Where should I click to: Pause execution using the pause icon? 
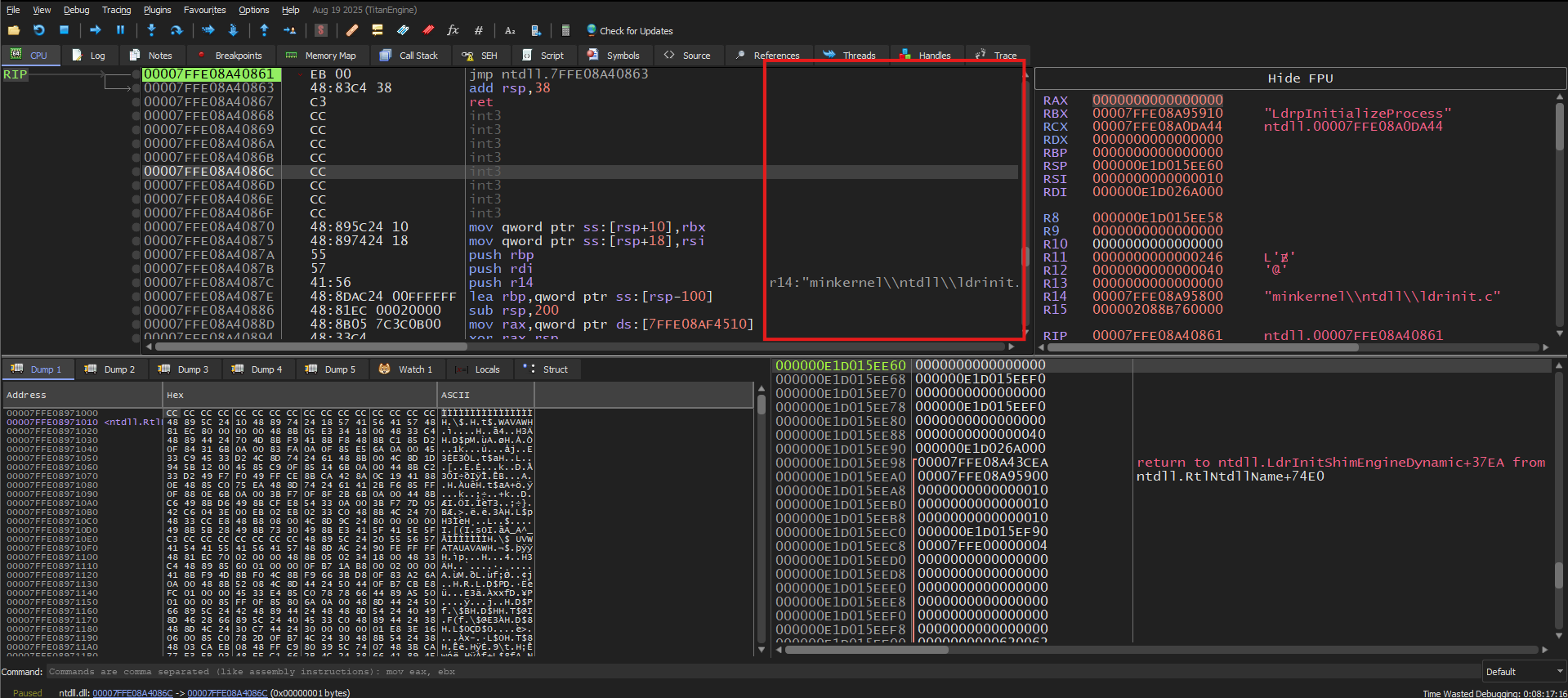(x=120, y=30)
